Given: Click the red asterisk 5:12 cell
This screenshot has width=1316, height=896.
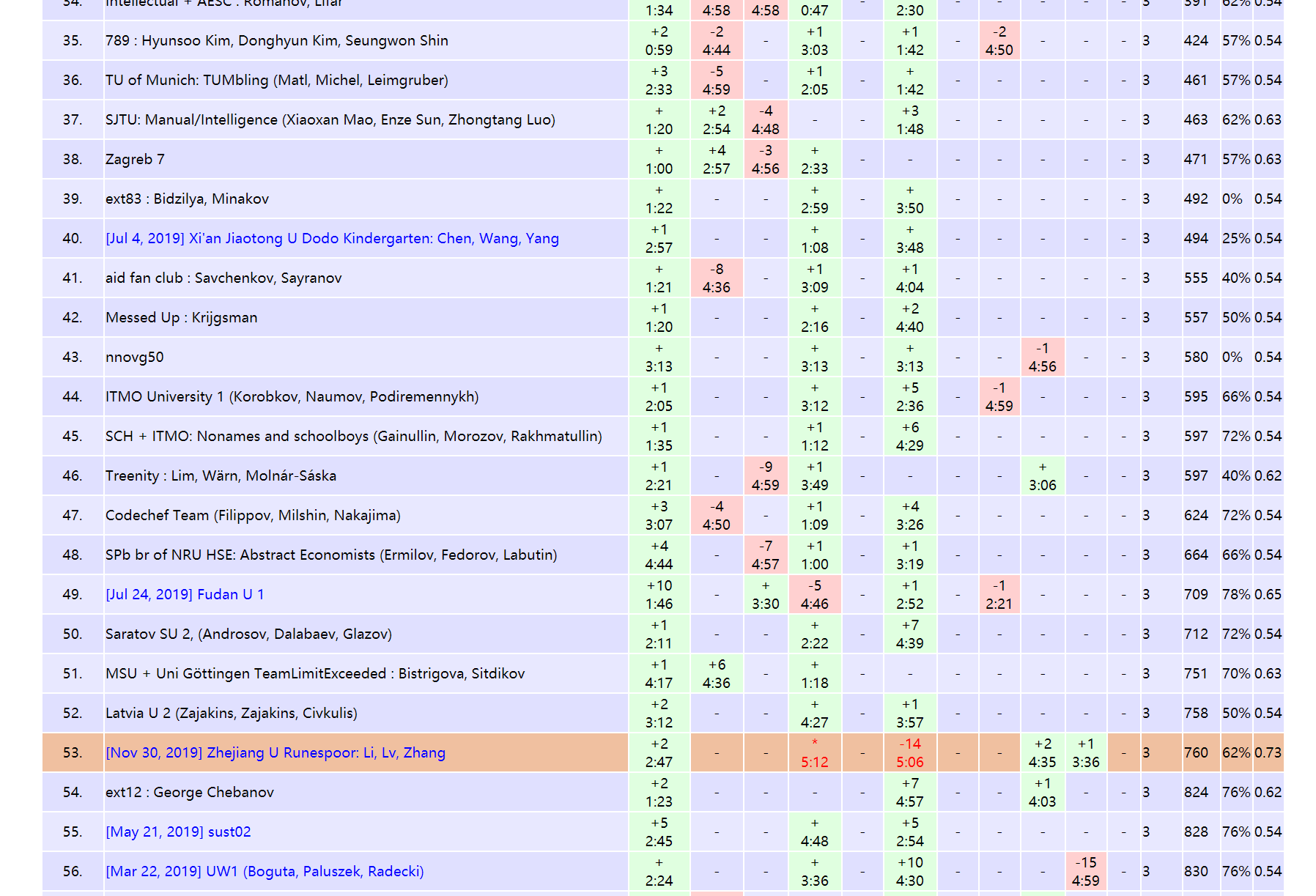Looking at the screenshot, I should [x=814, y=753].
